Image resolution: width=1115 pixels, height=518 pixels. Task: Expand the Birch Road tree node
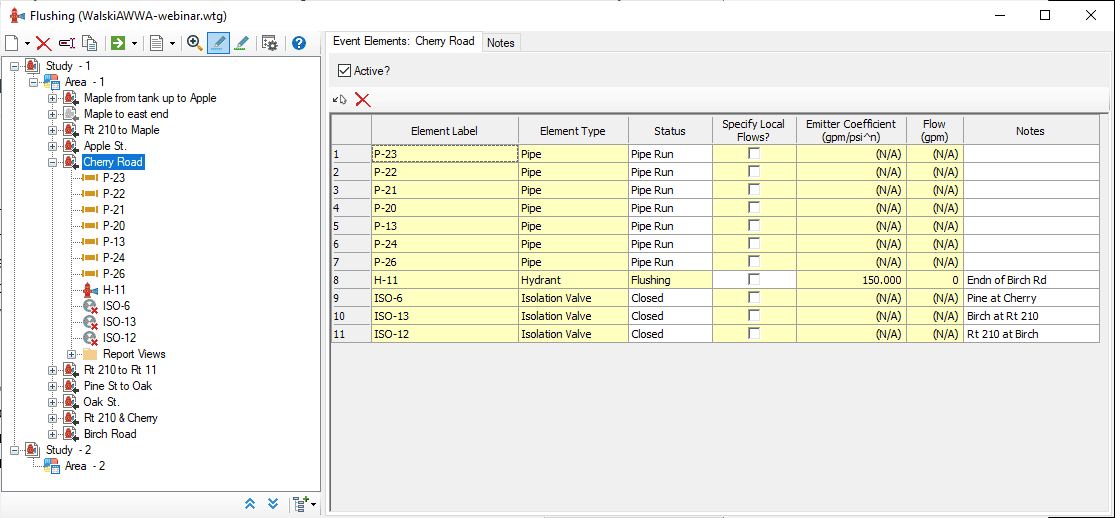point(53,434)
